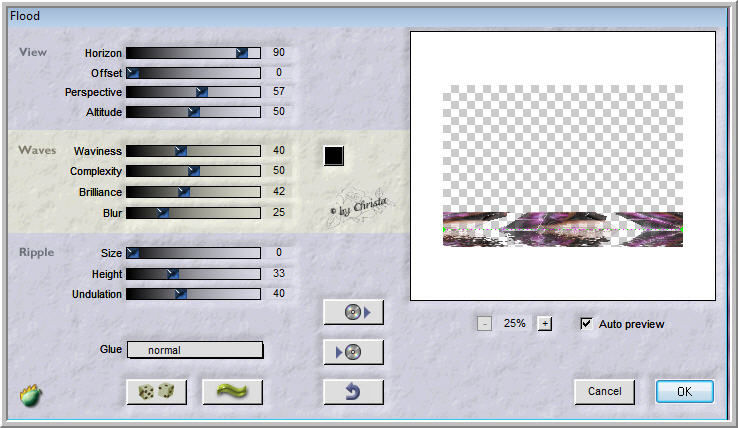Click the Offset slider handle
Image resolution: width=738 pixels, height=428 pixels.
coord(133,73)
